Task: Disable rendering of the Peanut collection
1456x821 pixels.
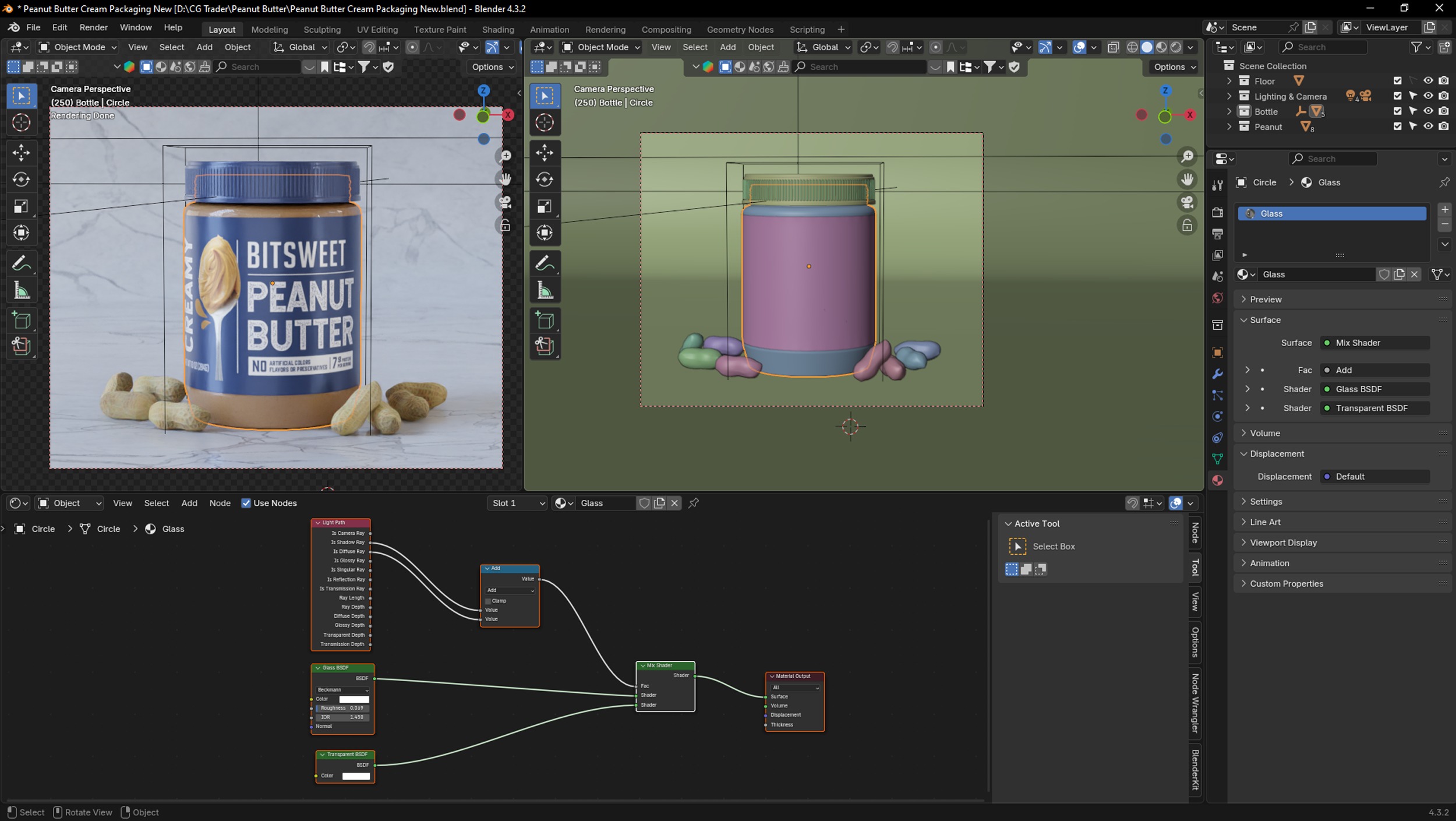Action: click(x=1443, y=126)
